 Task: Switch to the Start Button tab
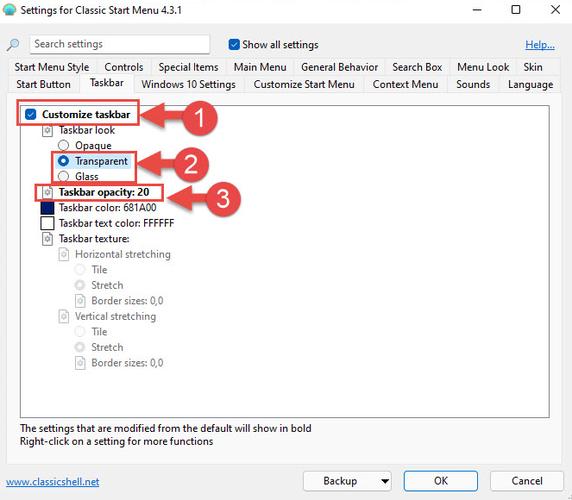43,84
